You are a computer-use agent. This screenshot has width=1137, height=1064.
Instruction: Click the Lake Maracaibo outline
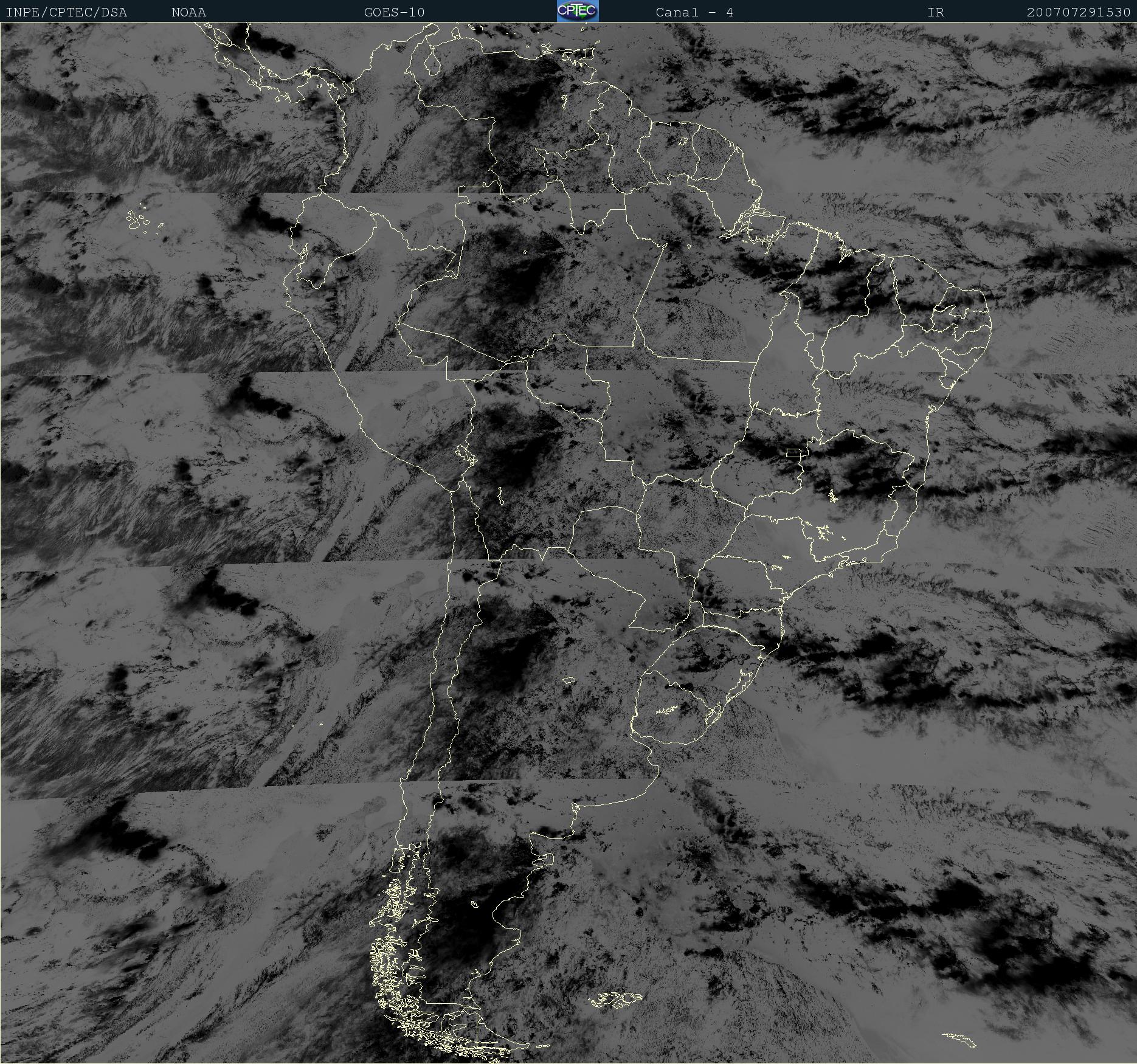[433, 62]
